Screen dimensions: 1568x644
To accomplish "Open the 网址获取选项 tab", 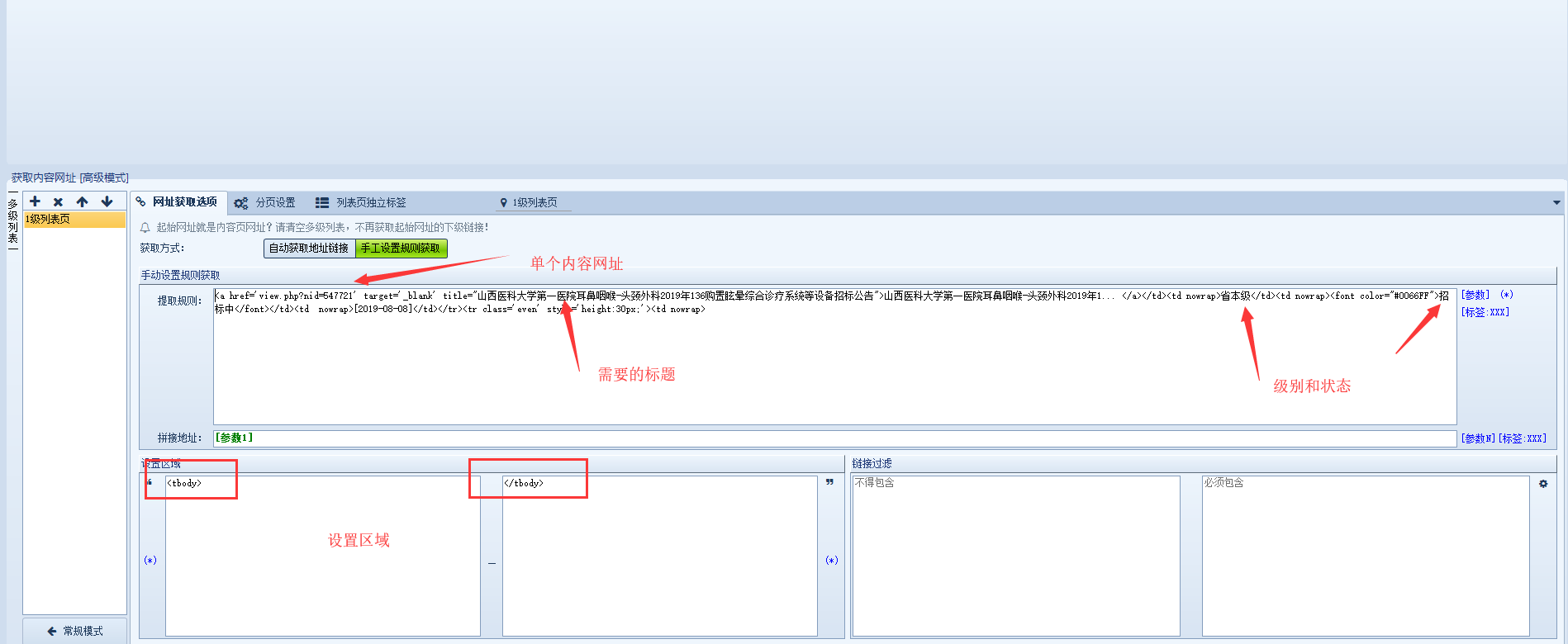I will tap(177, 202).
